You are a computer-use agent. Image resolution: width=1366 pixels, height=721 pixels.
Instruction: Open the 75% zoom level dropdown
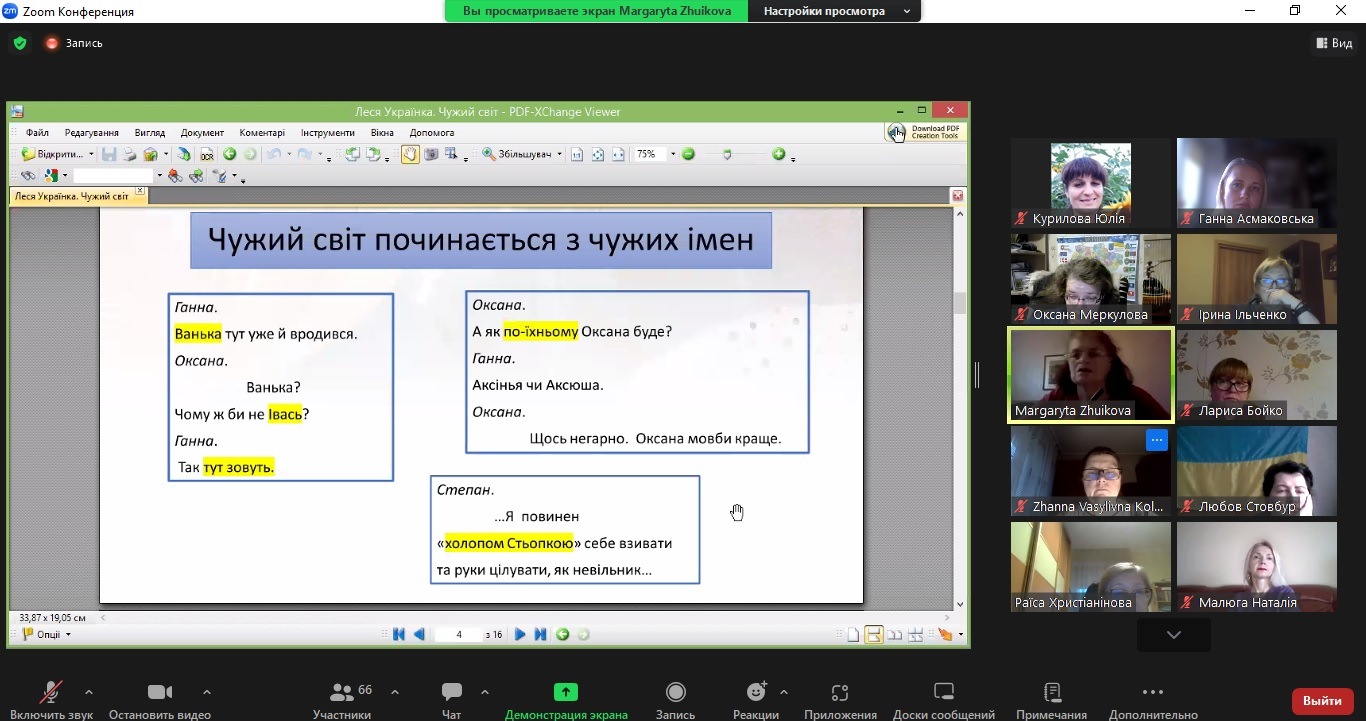click(x=673, y=154)
